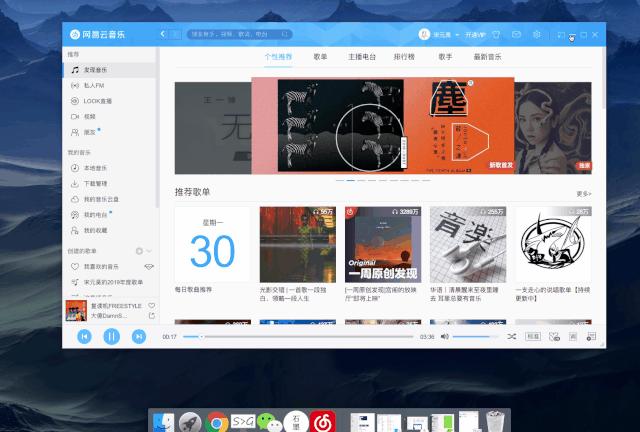This screenshot has width=640, height=432.
Task: Switch to the Playlists (歌单) tab
Action: point(320,57)
